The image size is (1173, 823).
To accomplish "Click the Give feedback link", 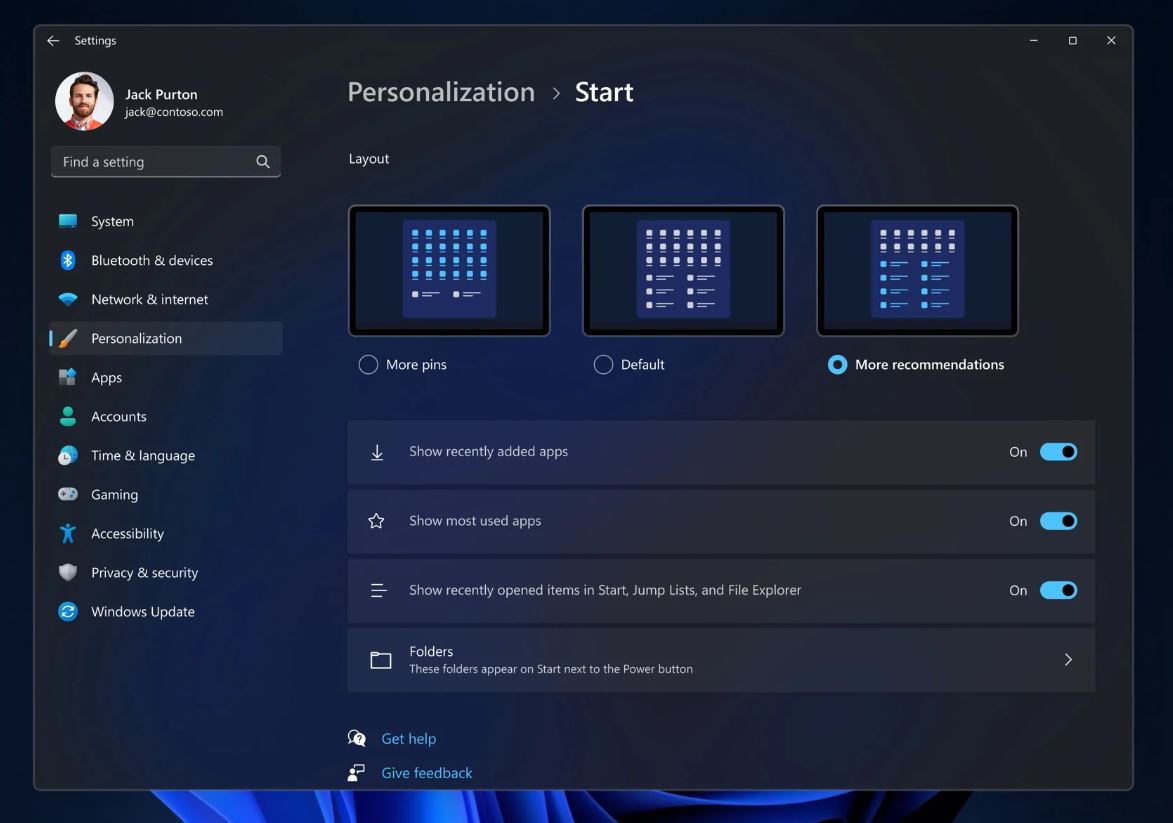I will click(x=427, y=773).
